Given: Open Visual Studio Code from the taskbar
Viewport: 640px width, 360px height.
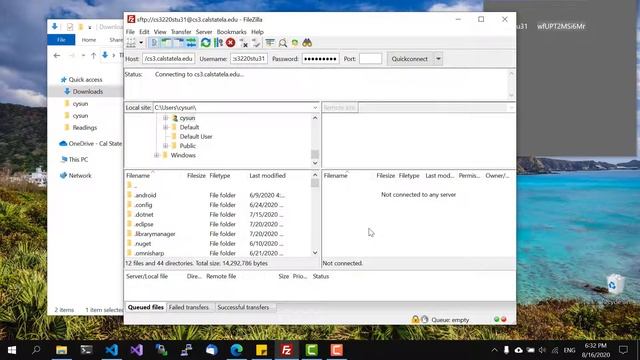Looking at the screenshot, I should click(x=111, y=350).
